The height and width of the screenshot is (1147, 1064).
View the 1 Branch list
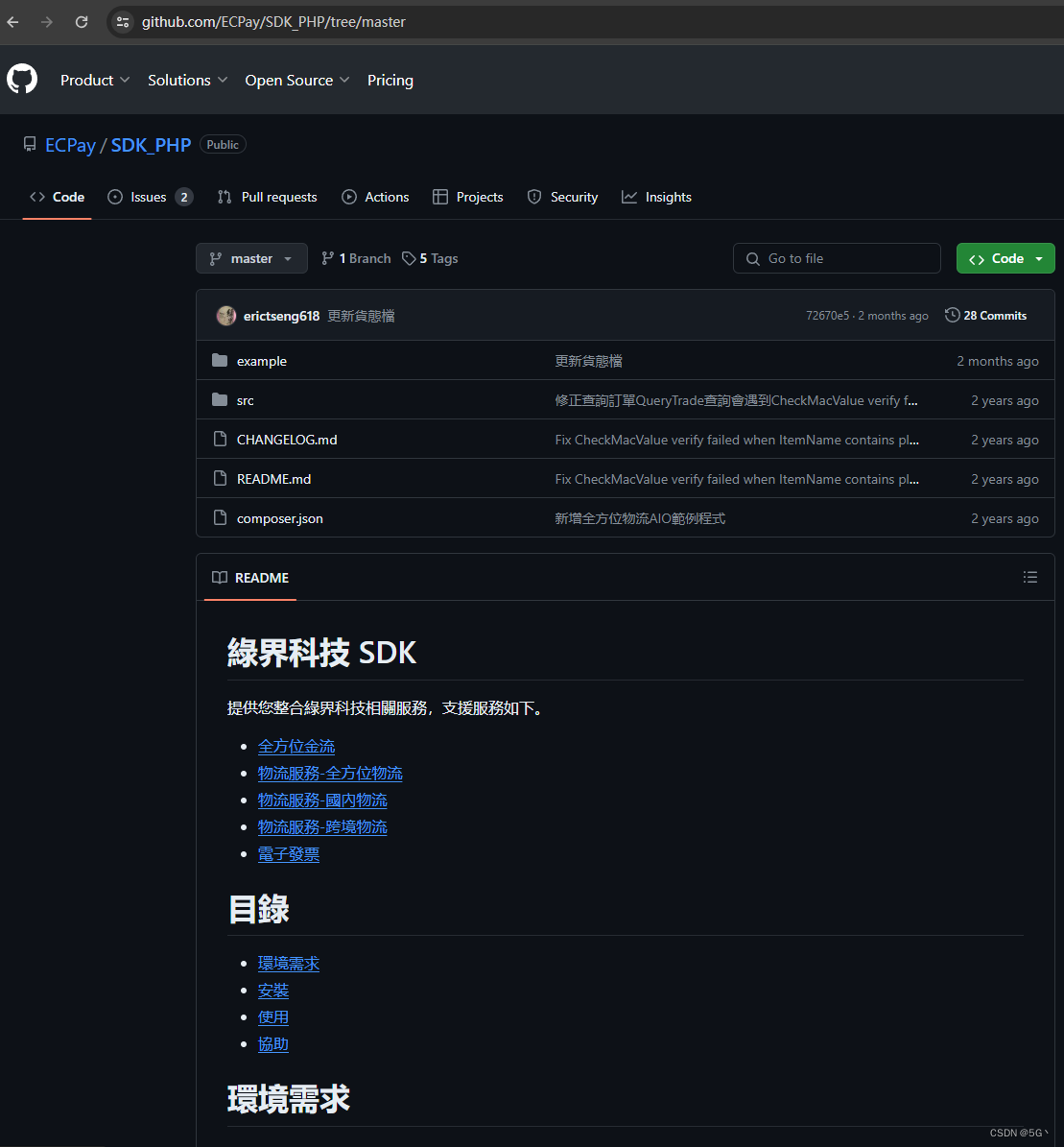[x=356, y=258]
